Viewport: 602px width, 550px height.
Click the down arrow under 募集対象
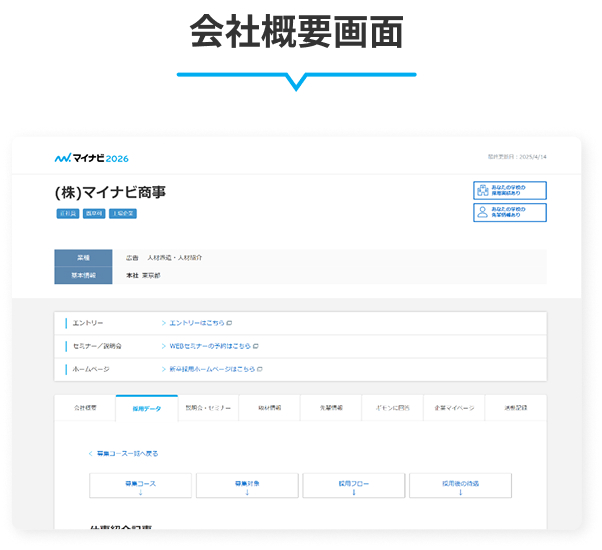coord(247,492)
